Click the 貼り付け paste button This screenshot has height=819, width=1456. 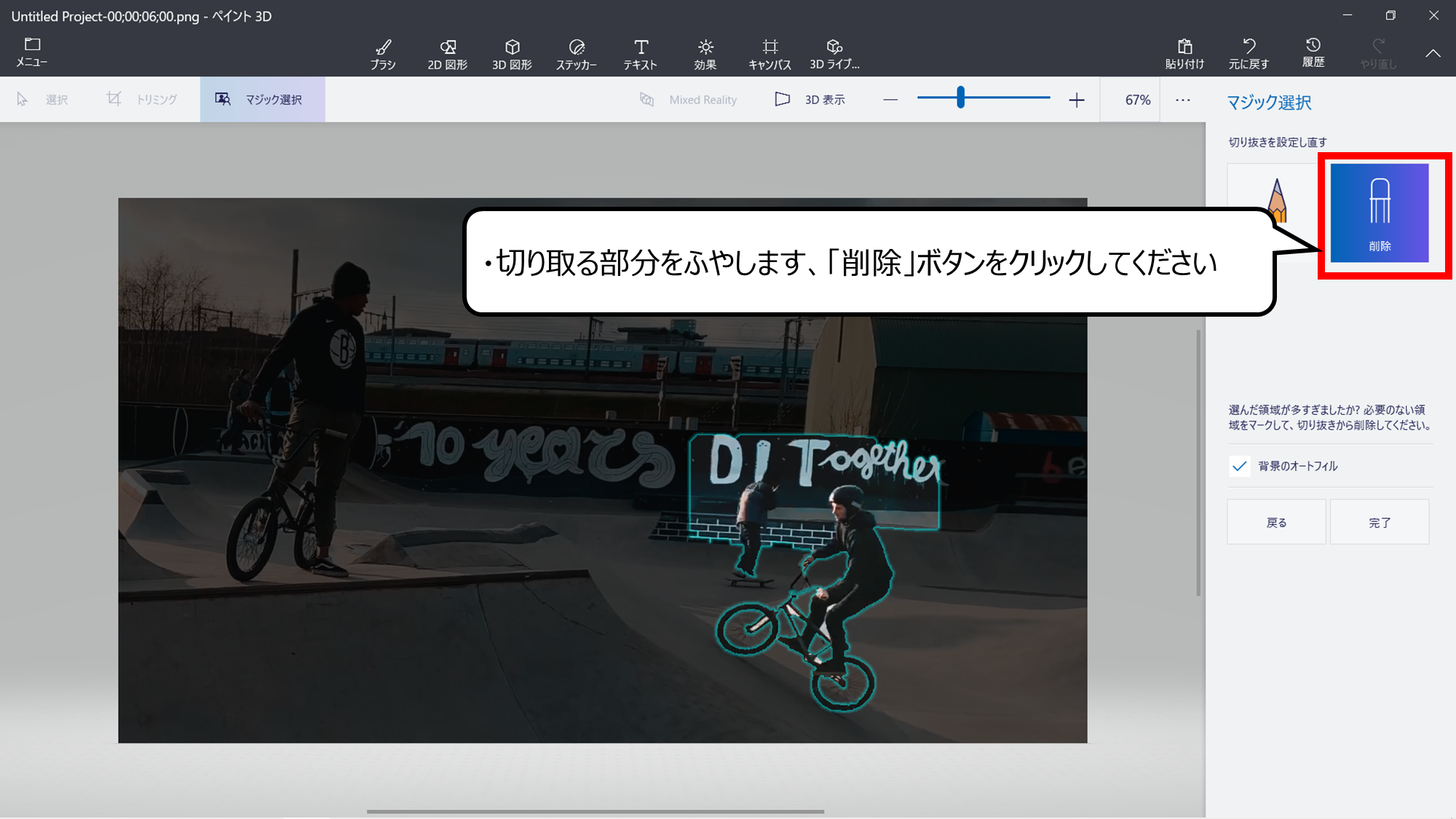[1184, 55]
